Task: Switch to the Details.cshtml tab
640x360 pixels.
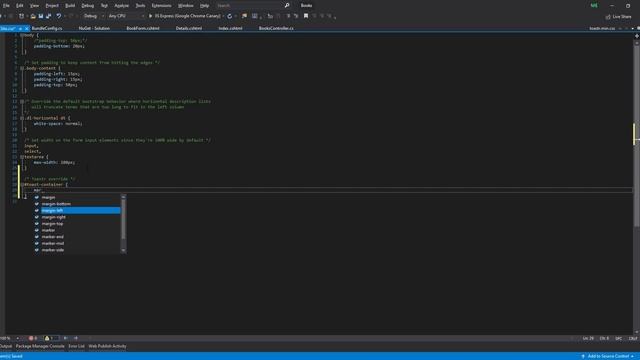Action: tap(189, 29)
